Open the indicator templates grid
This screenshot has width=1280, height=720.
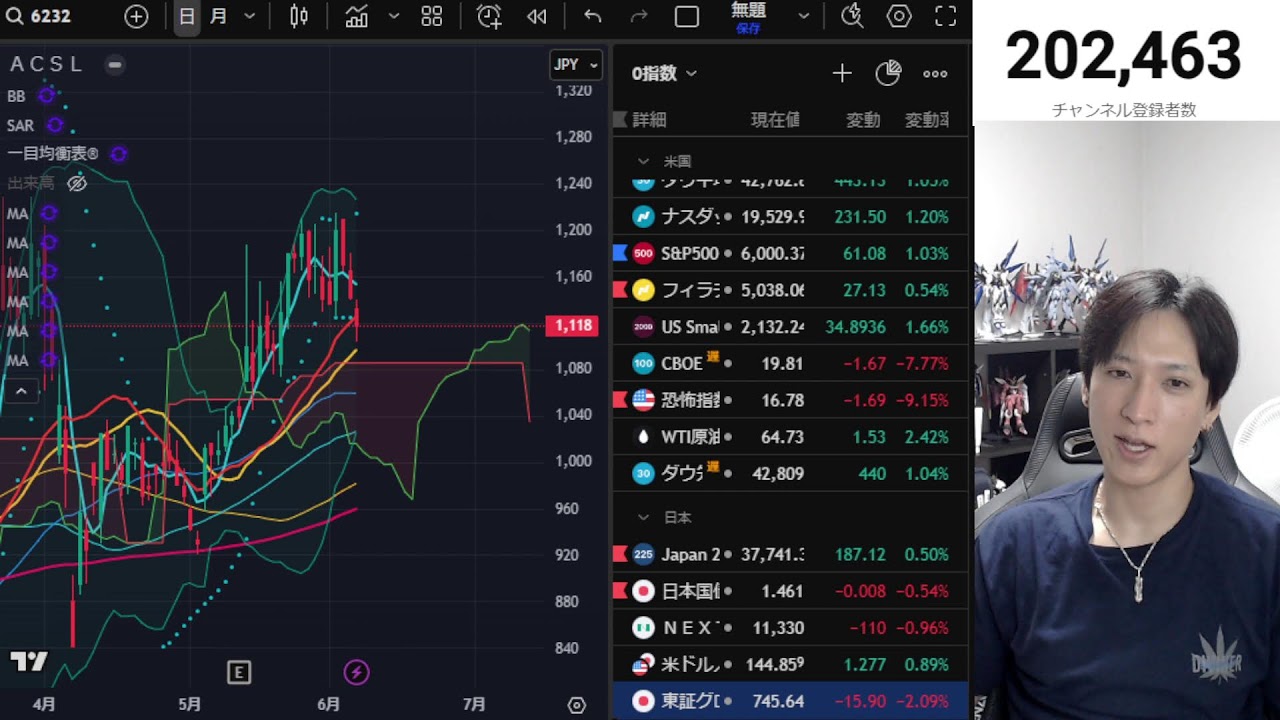click(x=432, y=16)
